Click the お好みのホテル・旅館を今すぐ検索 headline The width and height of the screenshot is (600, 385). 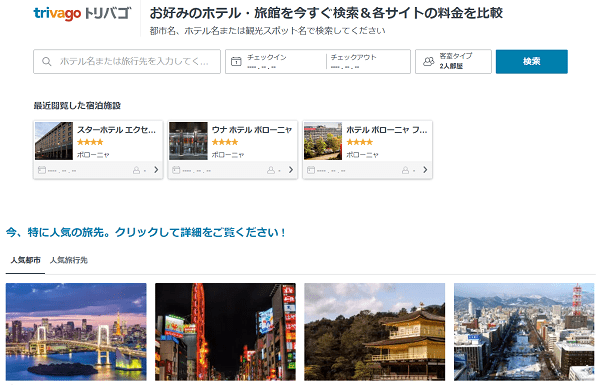point(326,13)
